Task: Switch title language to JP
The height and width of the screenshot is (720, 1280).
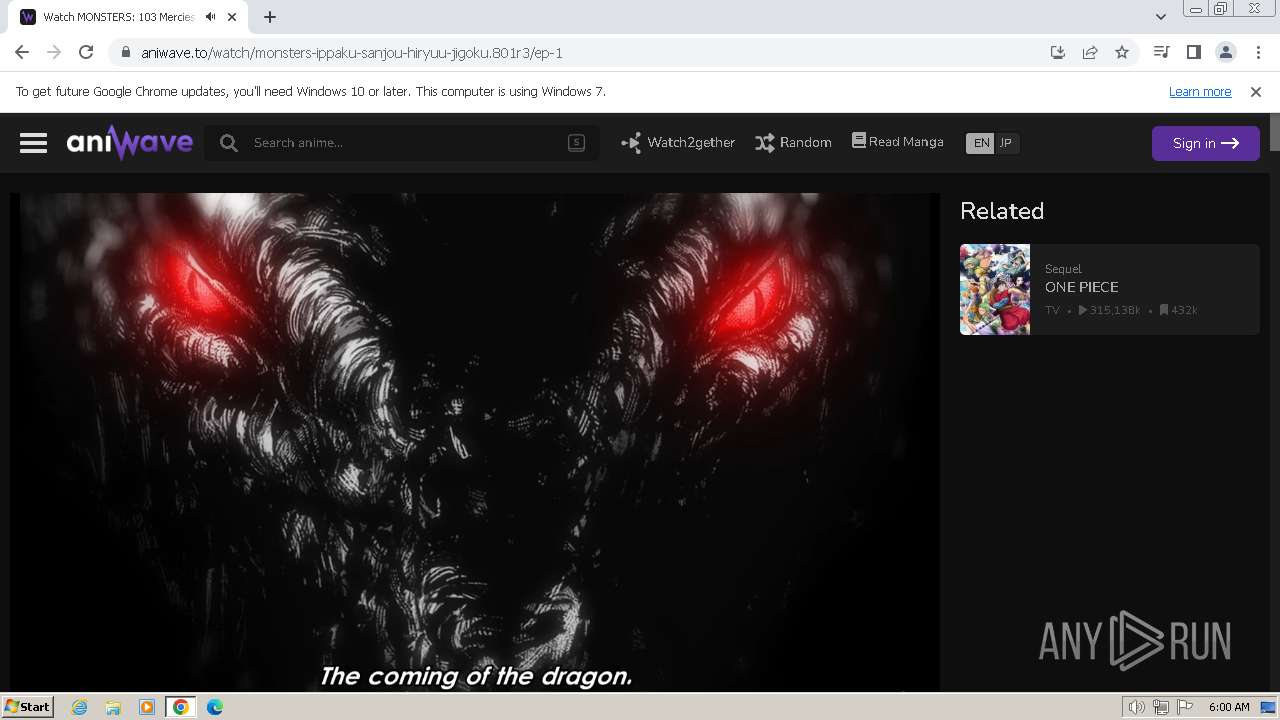Action: pyautogui.click(x=1006, y=143)
